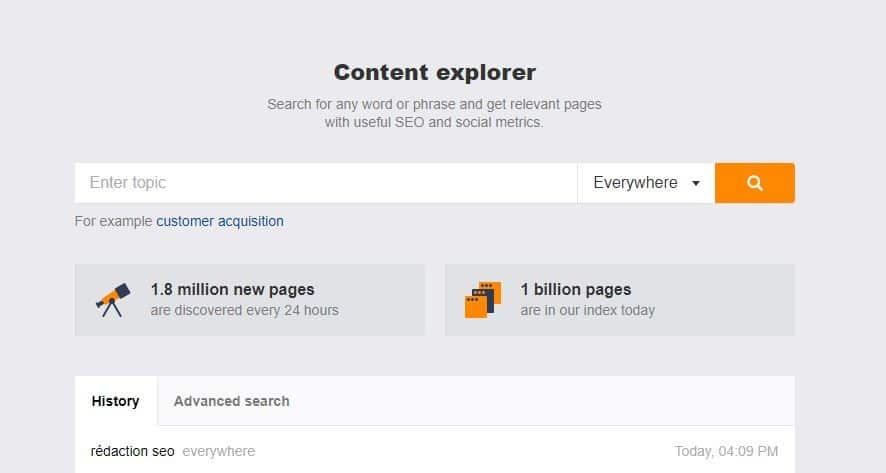The height and width of the screenshot is (473, 886).
Task: Click the telescope icon
Action: tap(113, 300)
